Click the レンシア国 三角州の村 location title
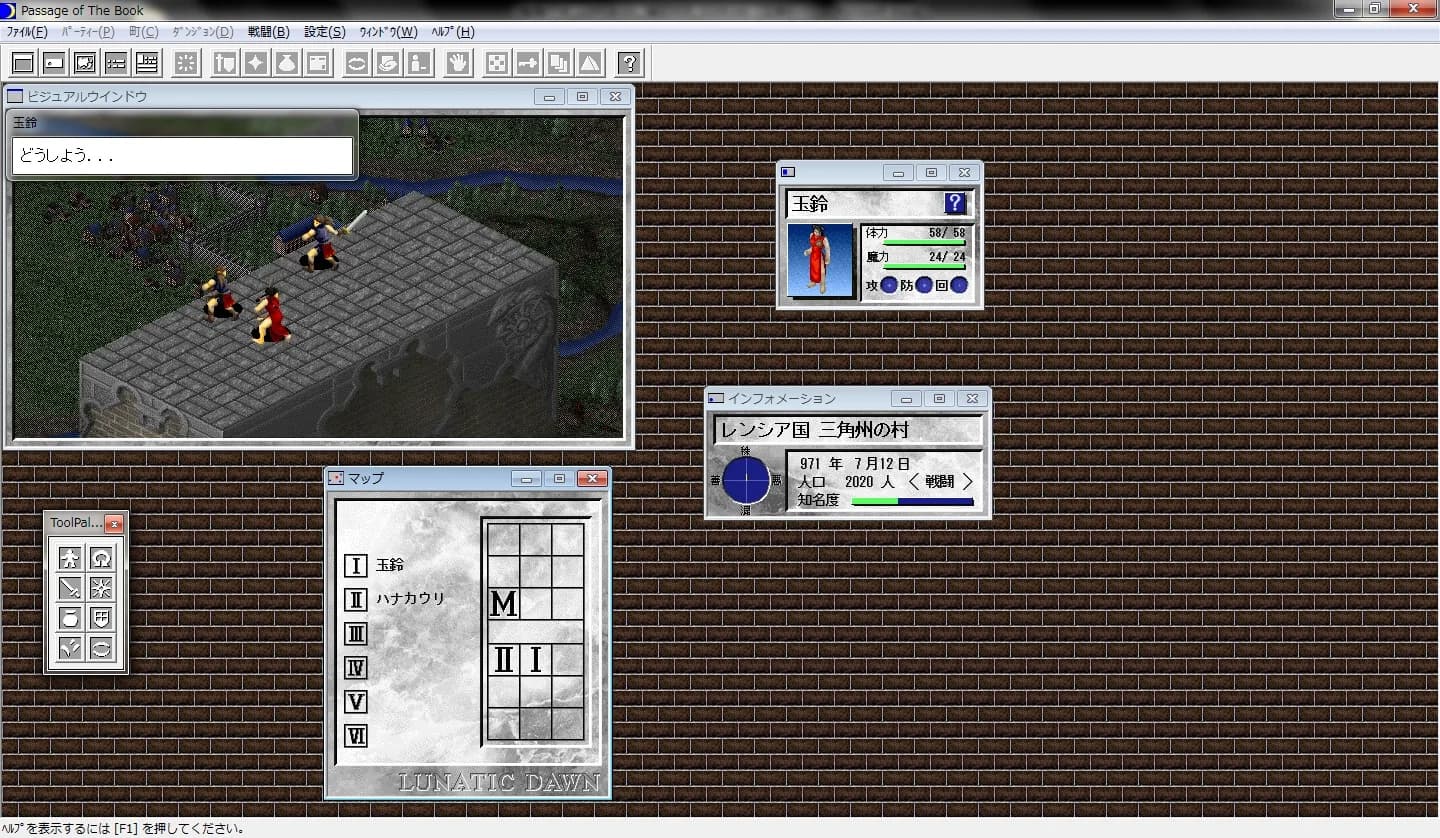Screen dimensions: 1440x838 [x=815, y=430]
